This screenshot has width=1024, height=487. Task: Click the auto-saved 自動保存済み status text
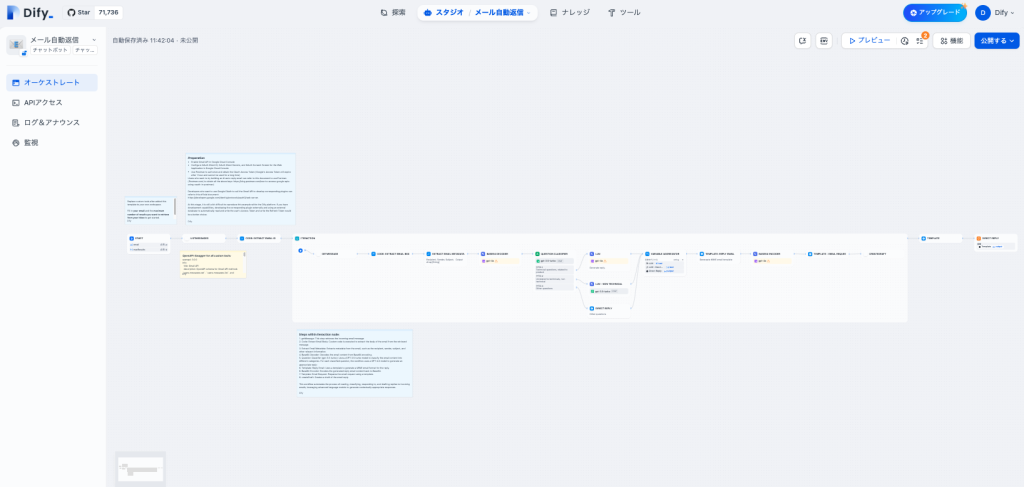[x=155, y=40]
